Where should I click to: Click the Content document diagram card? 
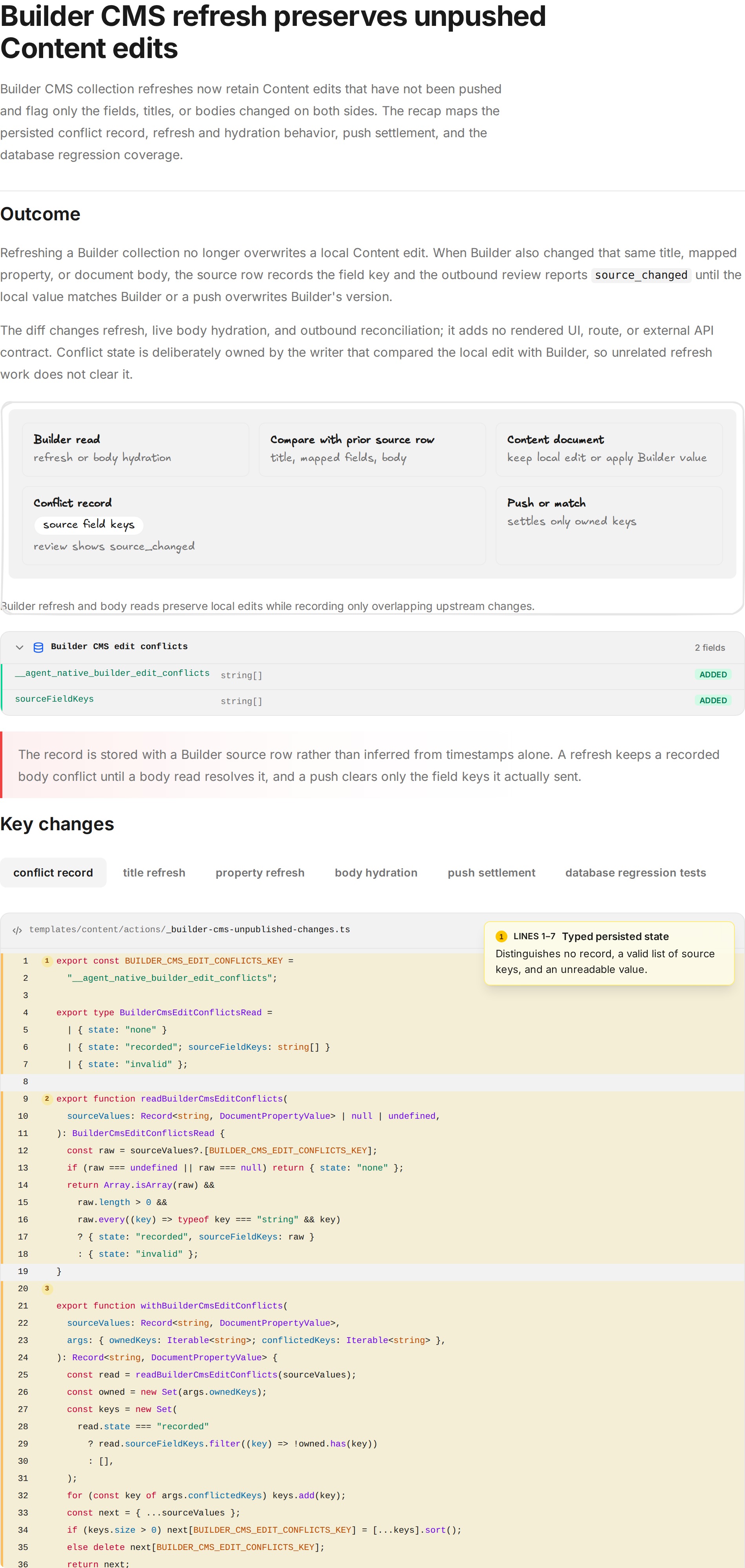click(x=609, y=449)
